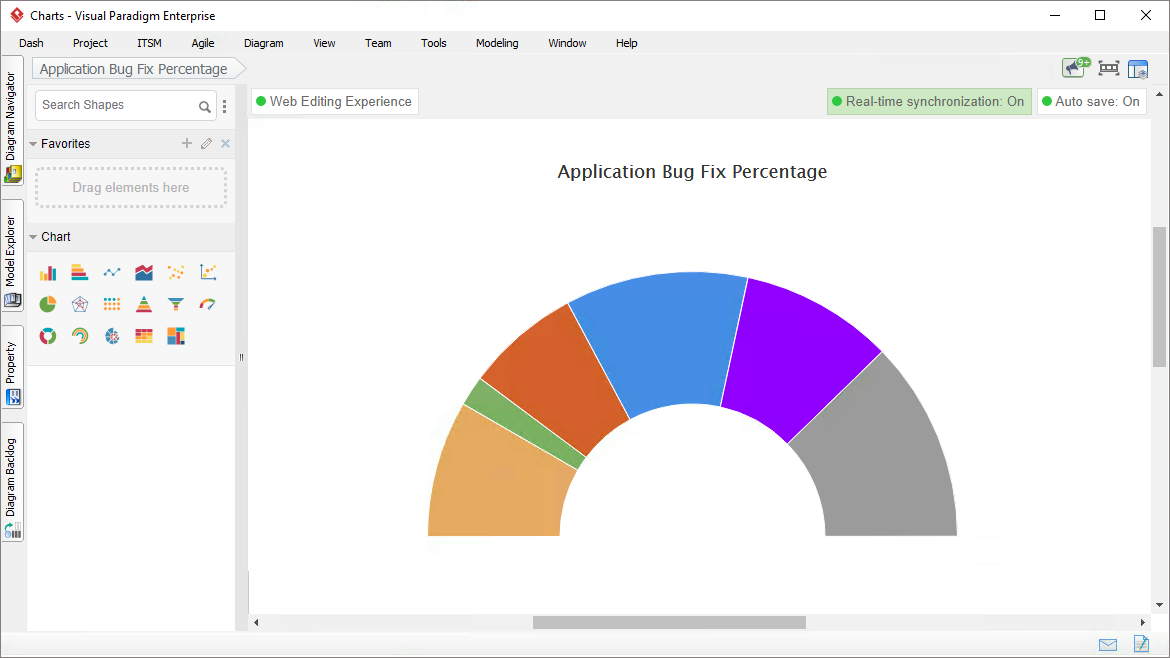
Task: Click the add favorite plus icon
Action: tap(186, 144)
